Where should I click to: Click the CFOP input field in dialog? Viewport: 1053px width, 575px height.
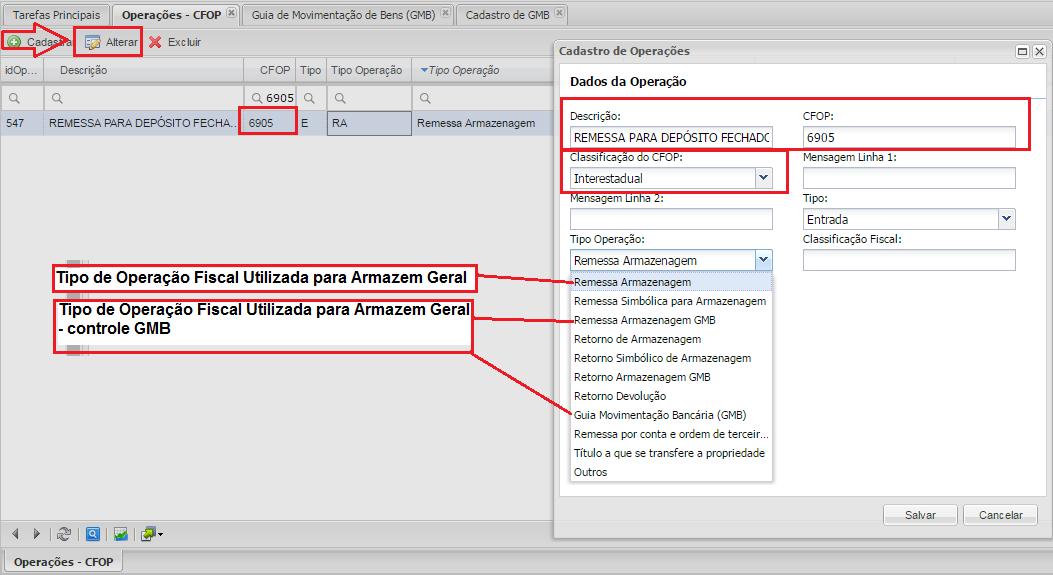pos(909,137)
